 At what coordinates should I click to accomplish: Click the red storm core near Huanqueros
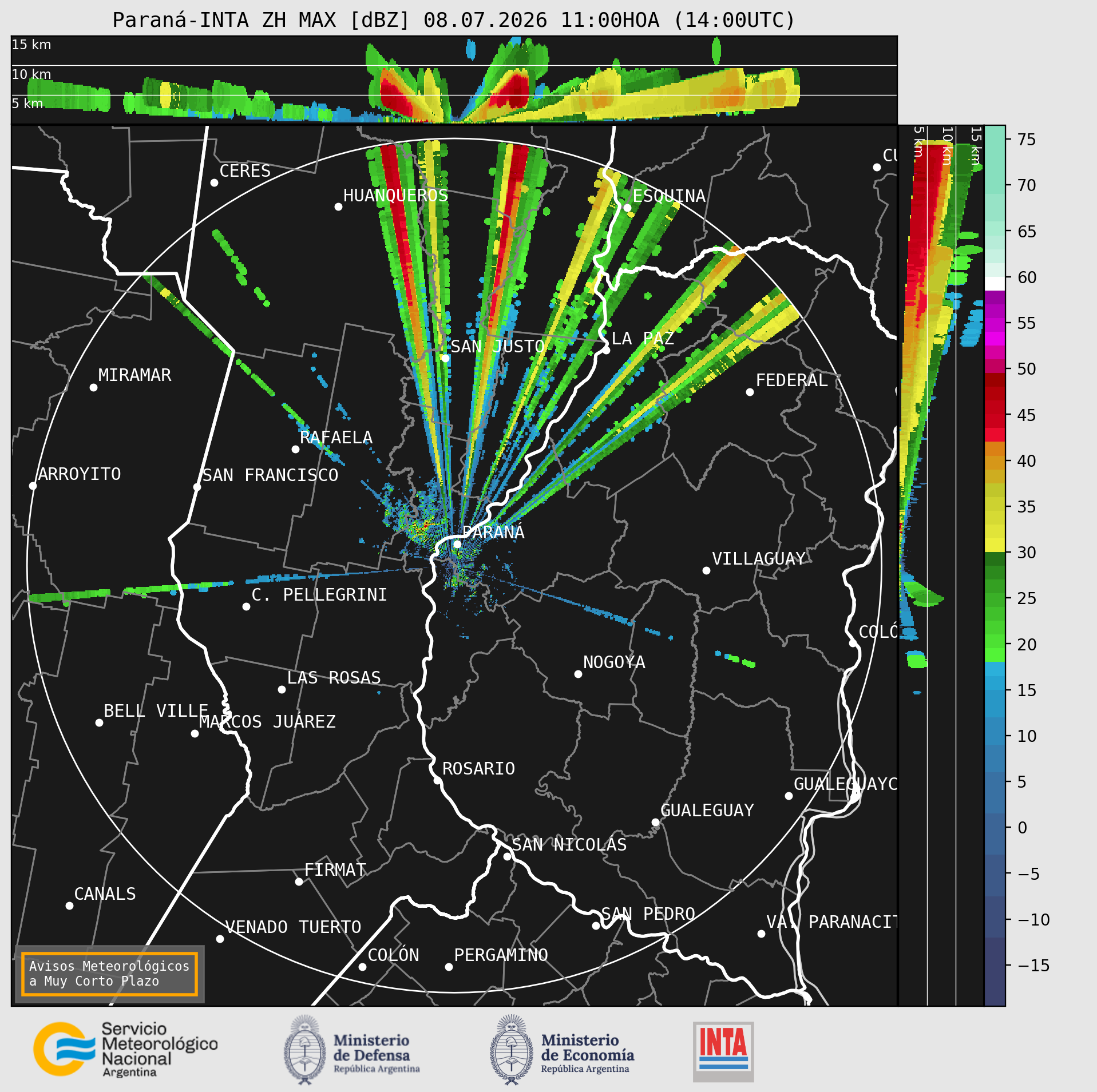tap(399, 229)
